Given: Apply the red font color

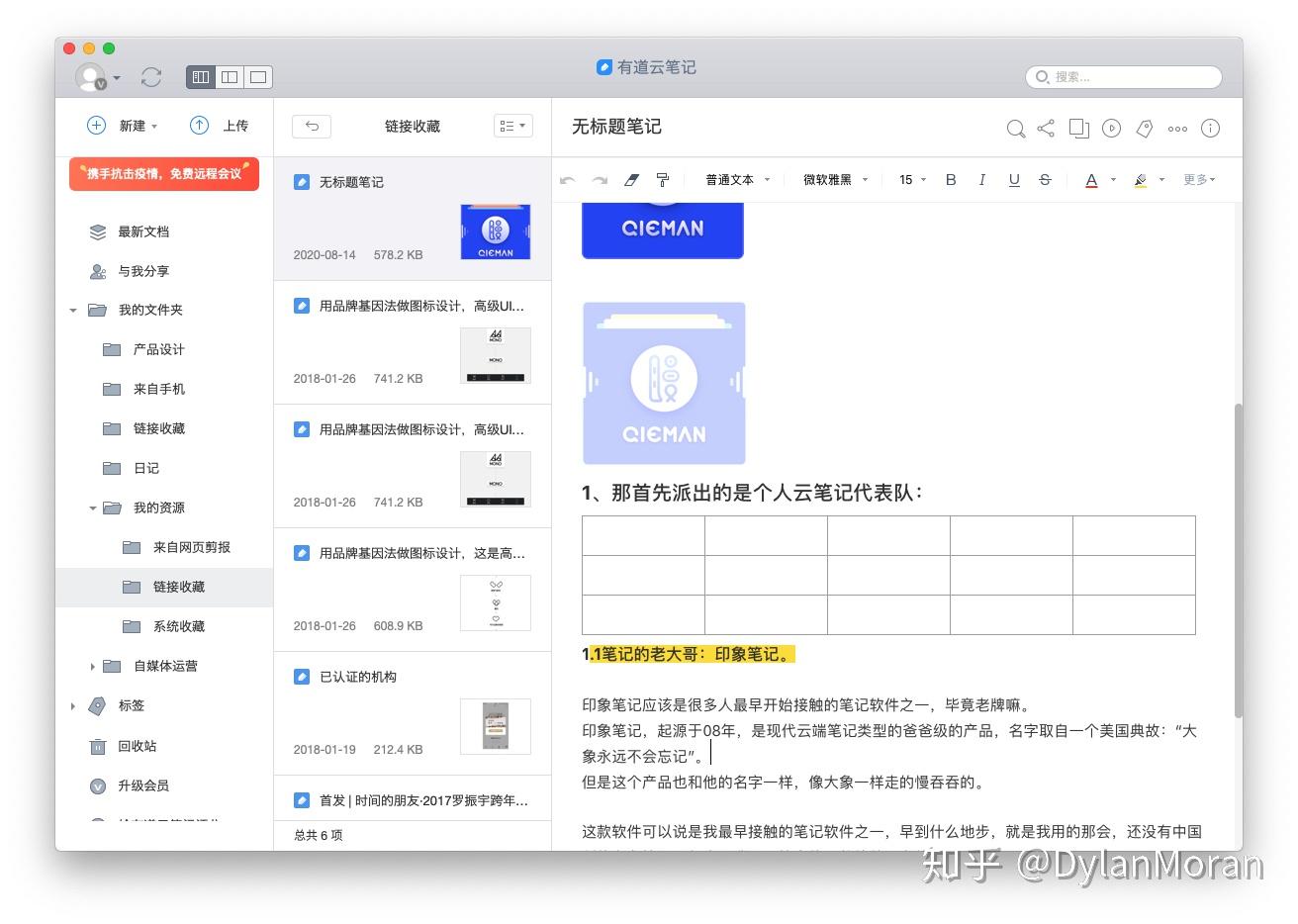Looking at the screenshot, I should tap(1091, 180).
